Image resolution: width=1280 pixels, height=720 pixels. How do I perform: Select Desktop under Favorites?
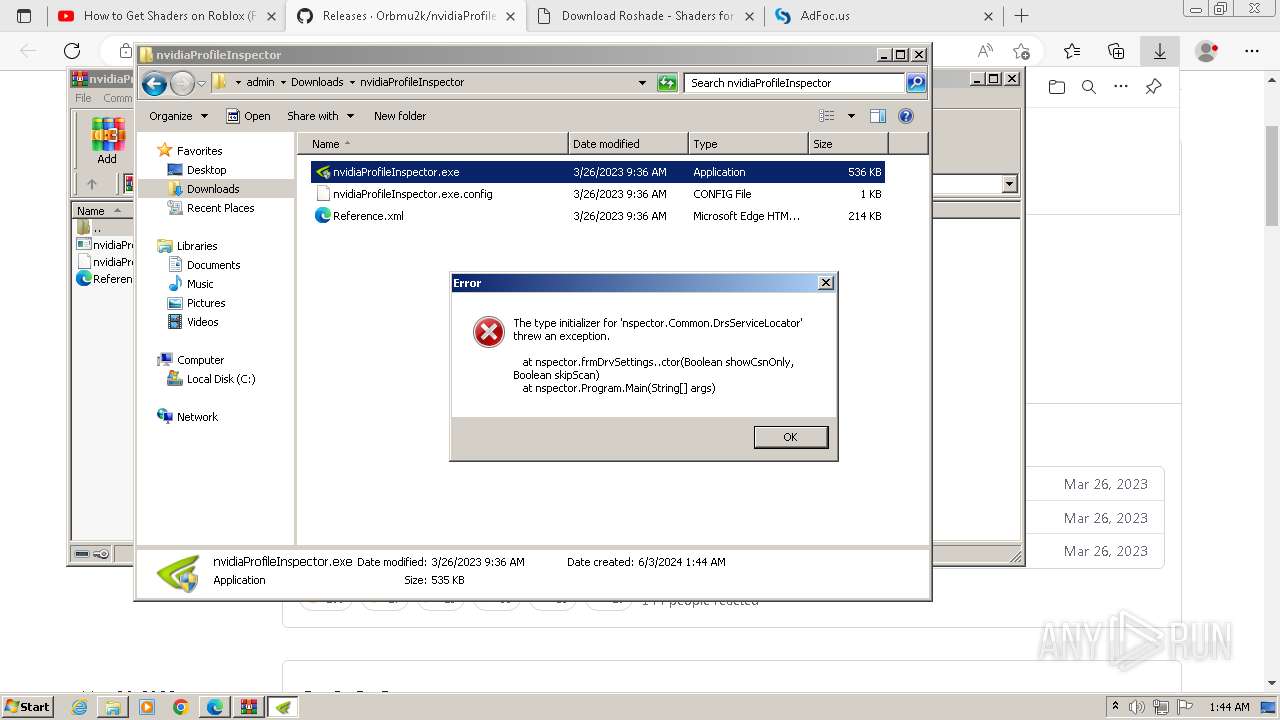point(206,170)
